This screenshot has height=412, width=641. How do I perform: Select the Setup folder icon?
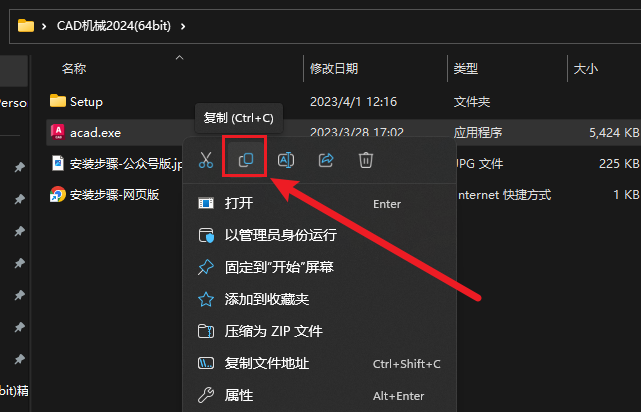click(58, 101)
